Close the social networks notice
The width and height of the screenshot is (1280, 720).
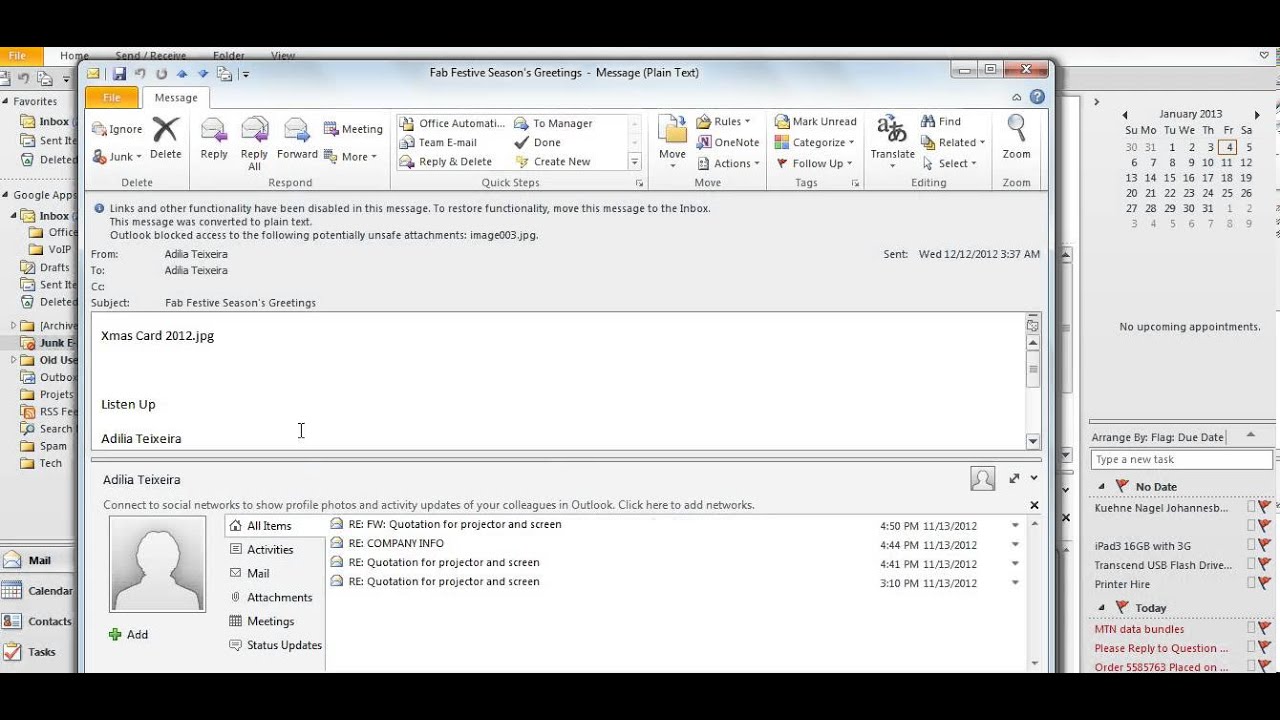coord(1034,505)
